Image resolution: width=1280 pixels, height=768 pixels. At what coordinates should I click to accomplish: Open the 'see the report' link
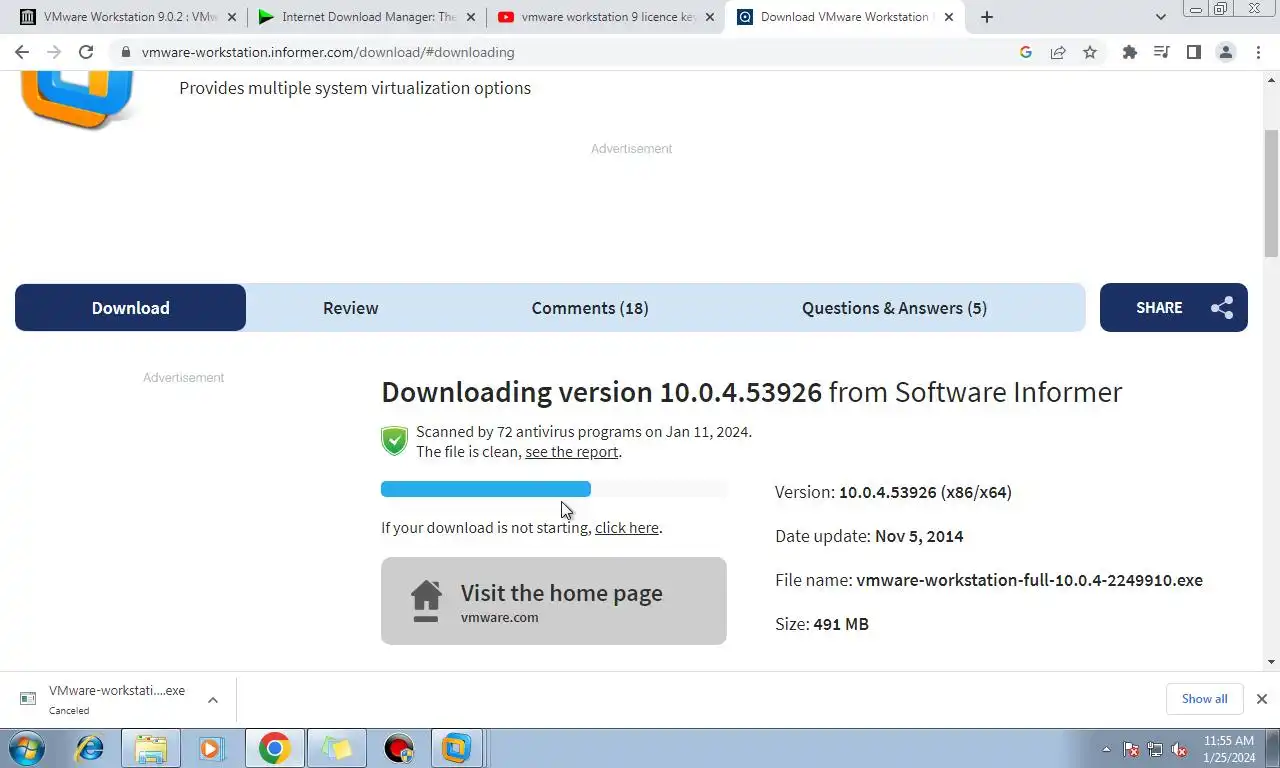(x=572, y=452)
